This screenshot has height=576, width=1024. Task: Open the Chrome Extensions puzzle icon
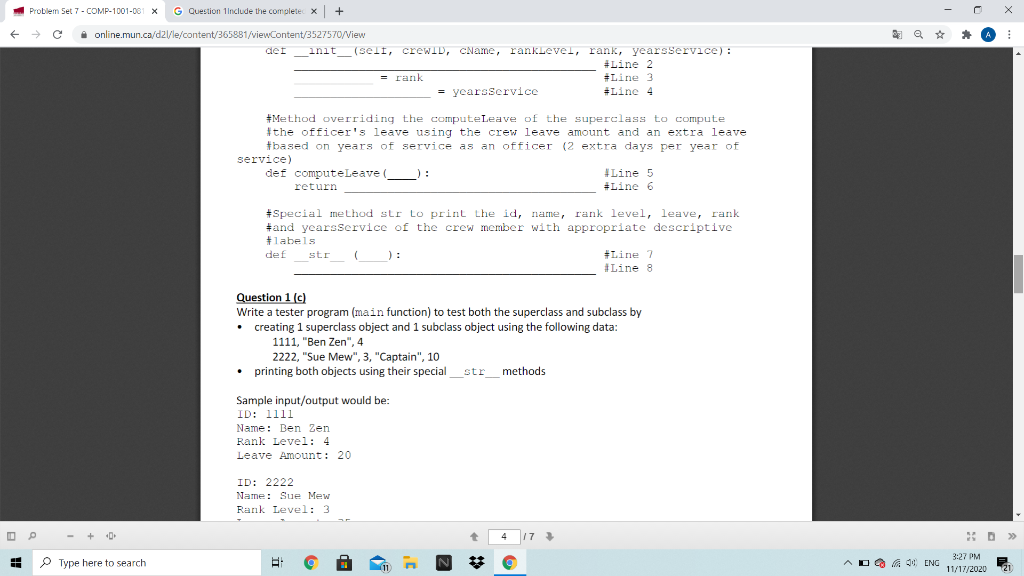click(x=968, y=33)
